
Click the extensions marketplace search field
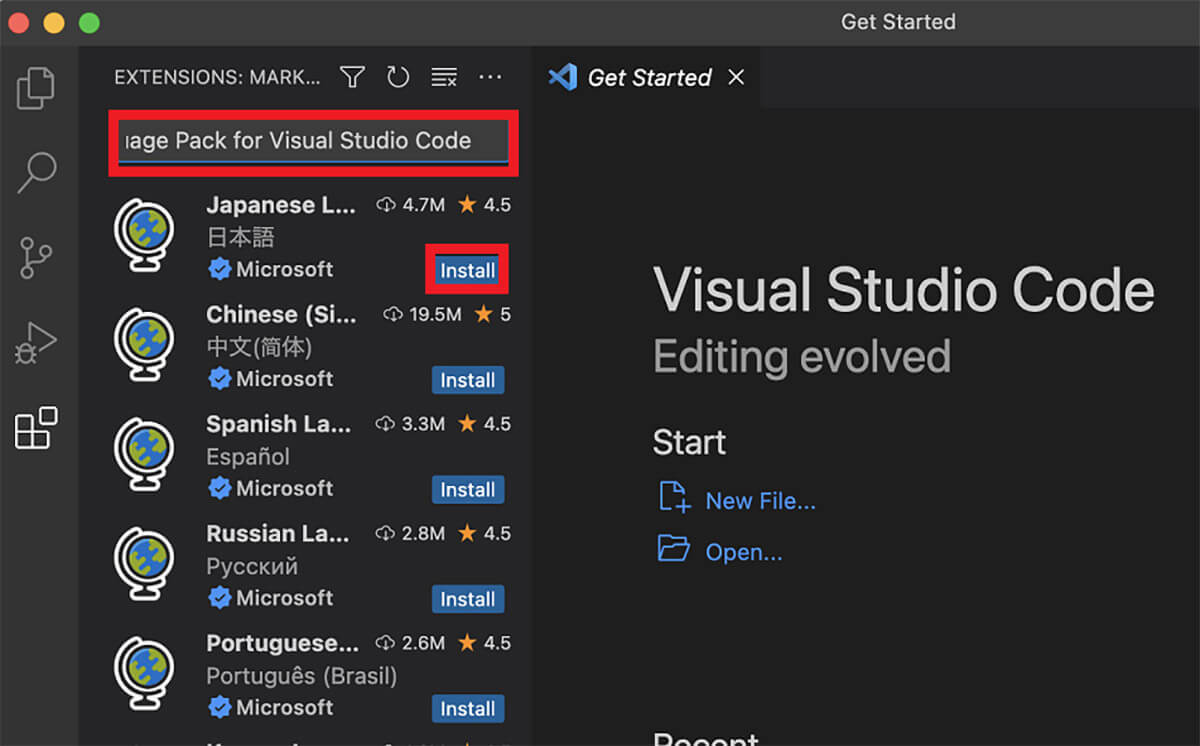pos(312,141)
